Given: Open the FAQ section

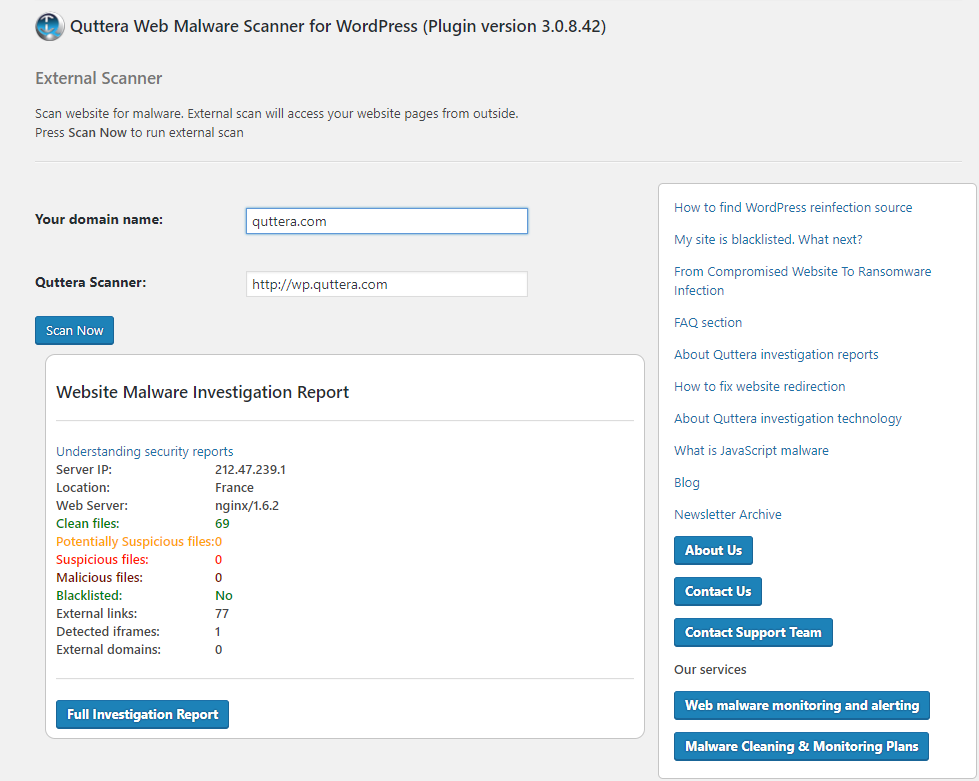Looking at the screenshot, I should point(708,322).
